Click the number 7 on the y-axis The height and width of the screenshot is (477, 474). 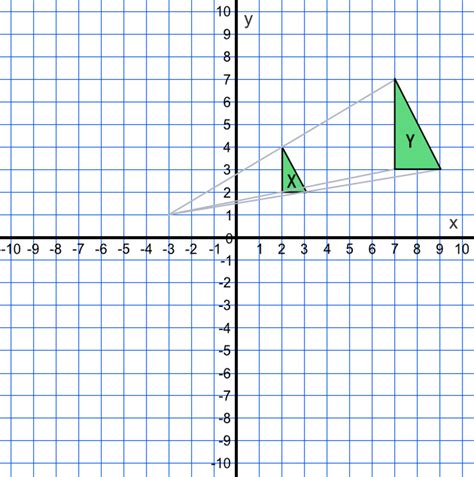[x=227, y=80]
